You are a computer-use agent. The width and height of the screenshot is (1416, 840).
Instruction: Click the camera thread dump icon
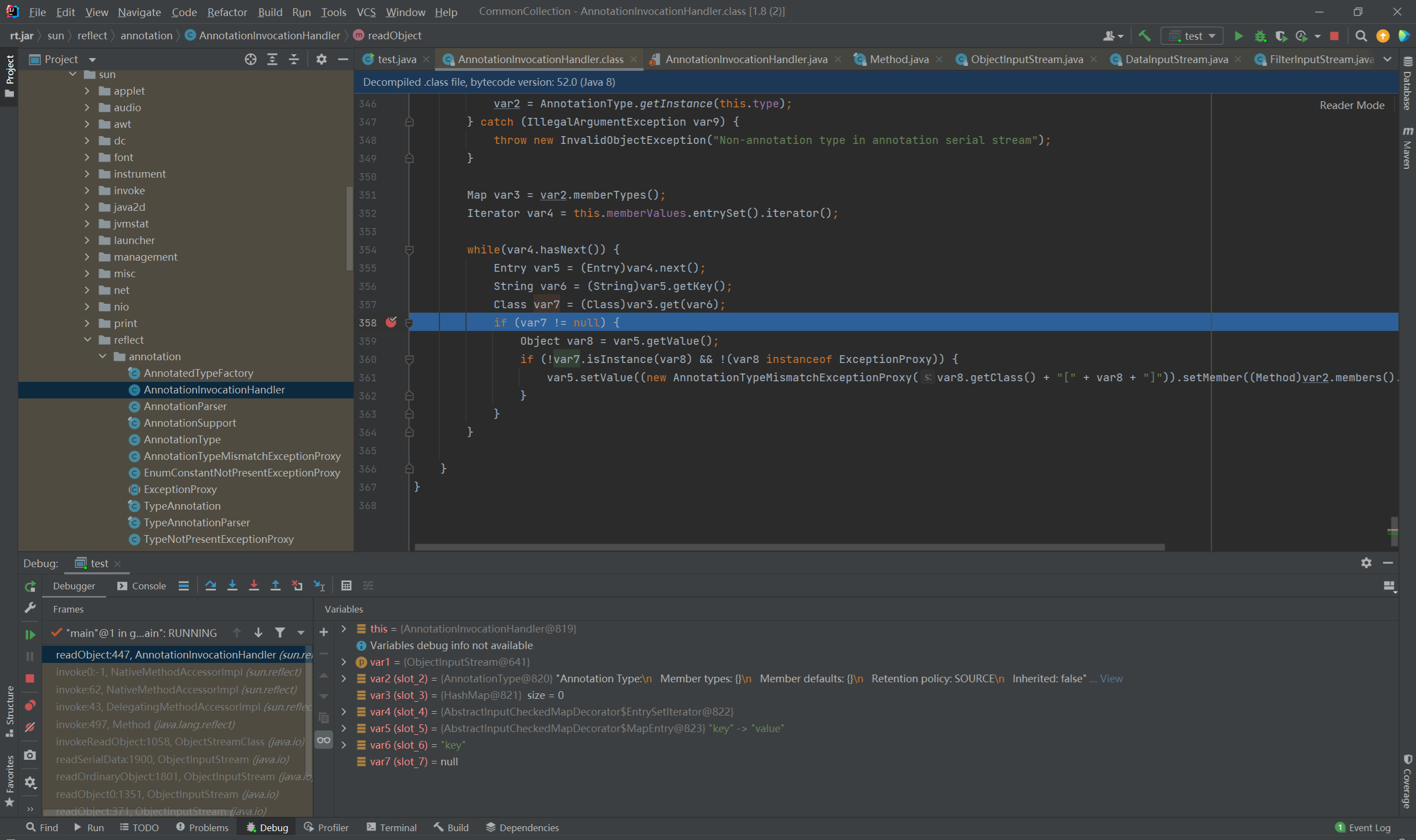coord(30,755)
